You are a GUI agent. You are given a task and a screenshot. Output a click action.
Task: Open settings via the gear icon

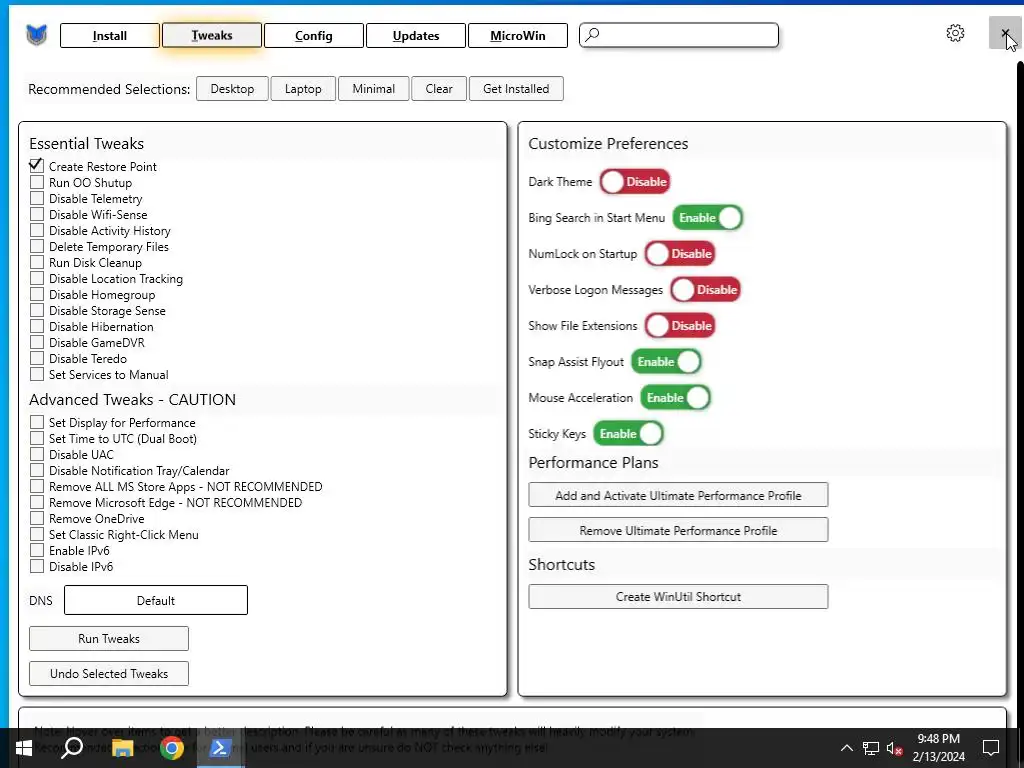pyautogui.click(x=955, y=33)
